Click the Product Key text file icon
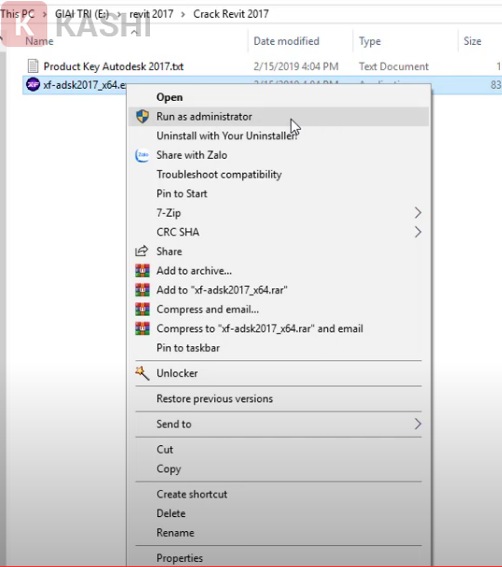The height and width of the screenshot is (567, 502). click(33, 66)
